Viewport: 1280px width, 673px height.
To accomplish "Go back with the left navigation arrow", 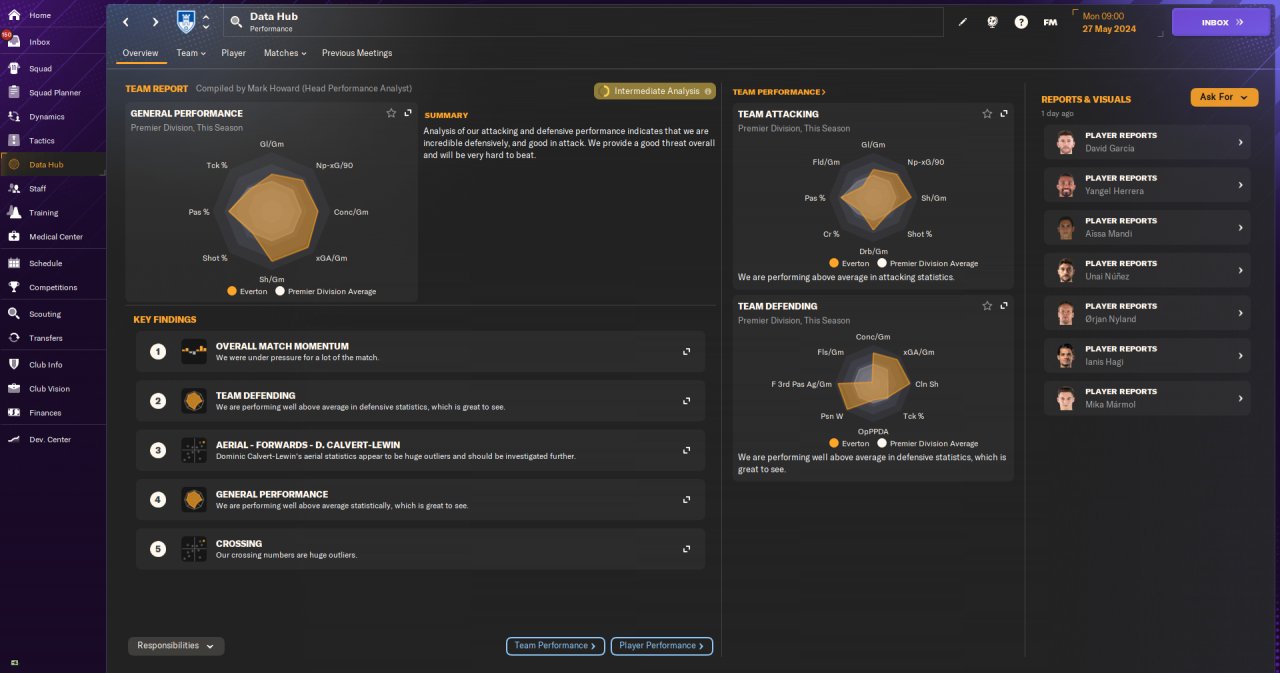I will 126,22.
